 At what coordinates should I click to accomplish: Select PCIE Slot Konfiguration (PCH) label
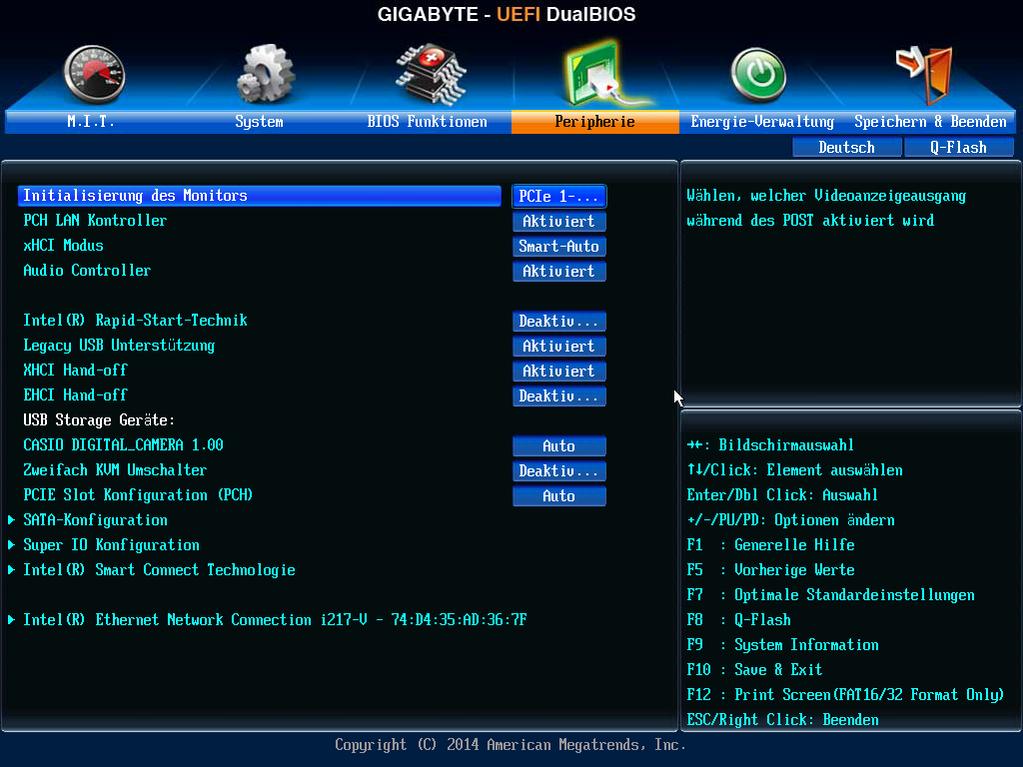[138, 494]
